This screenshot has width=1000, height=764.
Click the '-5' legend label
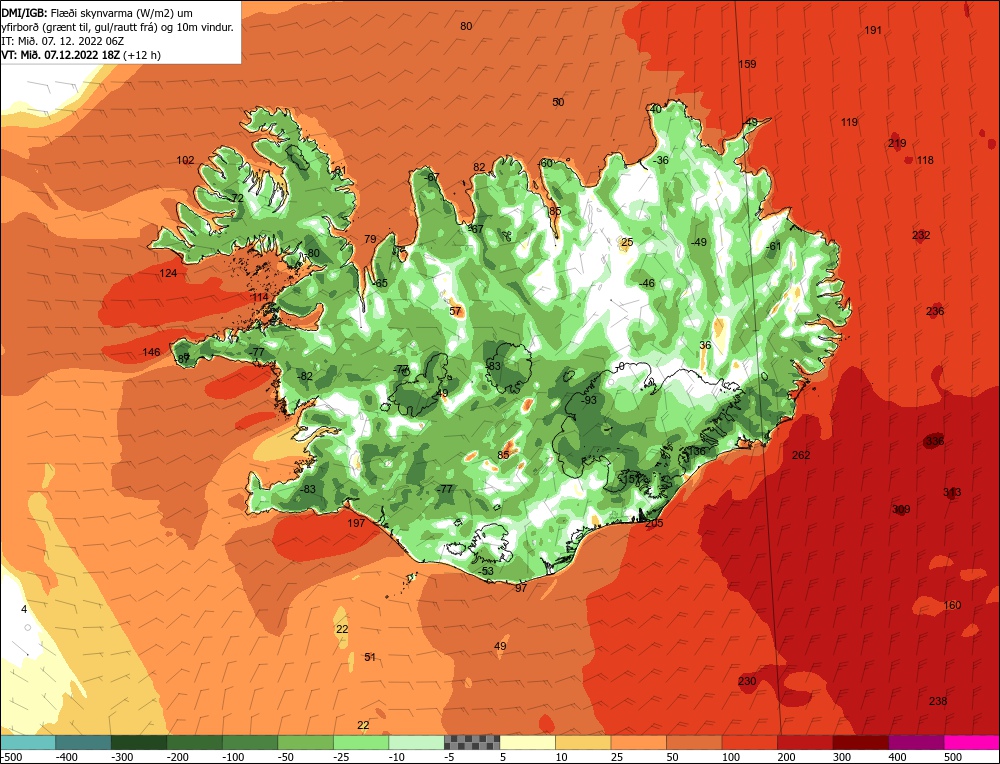click(x=452, y=757)
